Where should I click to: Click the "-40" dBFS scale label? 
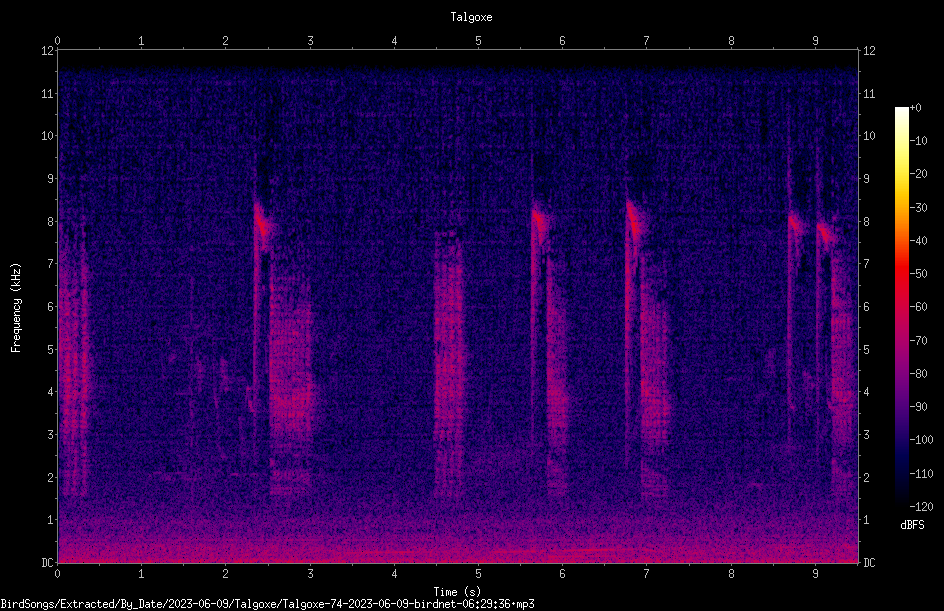click(918, 241)
